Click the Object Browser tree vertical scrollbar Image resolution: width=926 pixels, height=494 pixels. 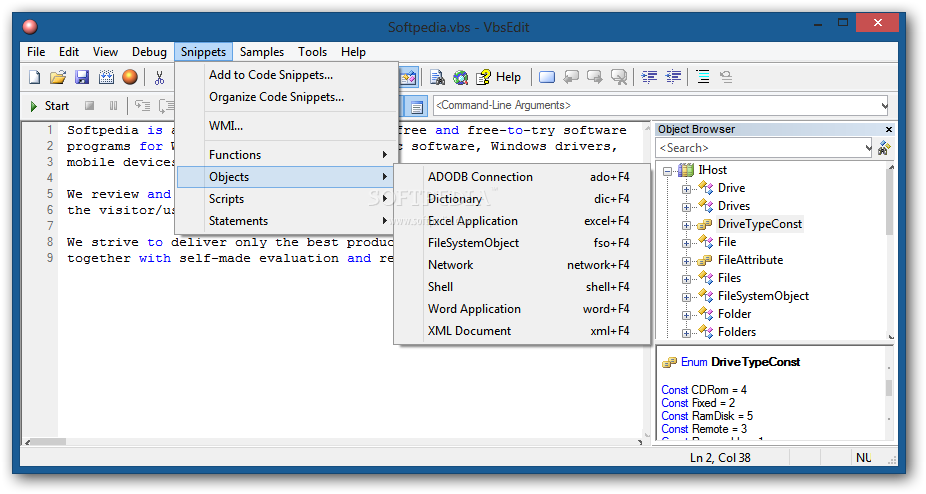point(891,252)
